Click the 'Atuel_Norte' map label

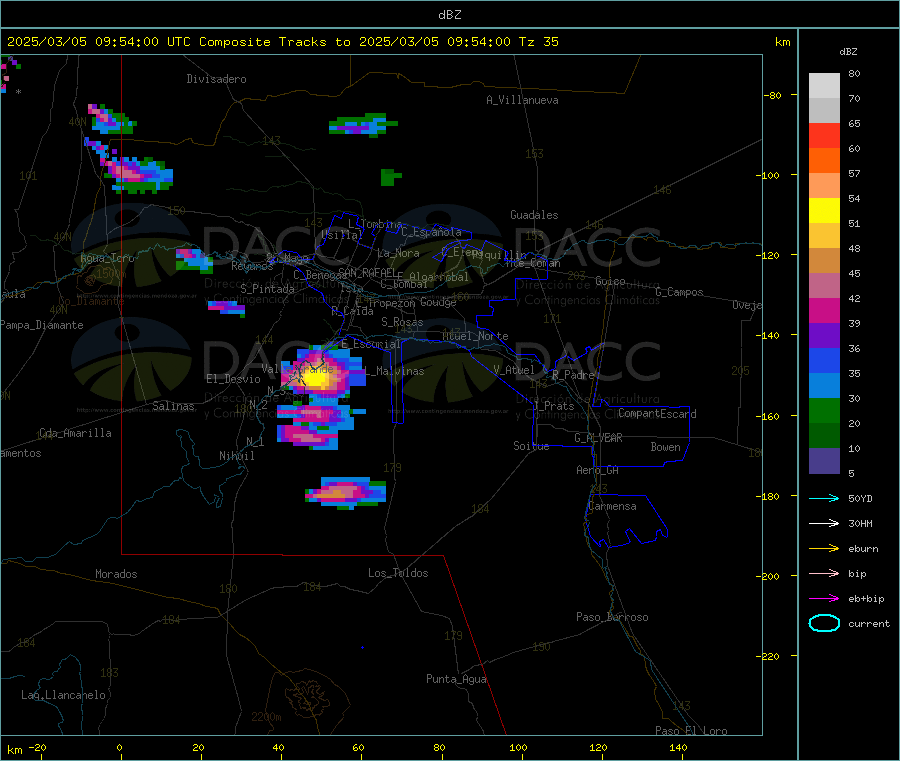[475, 336]
